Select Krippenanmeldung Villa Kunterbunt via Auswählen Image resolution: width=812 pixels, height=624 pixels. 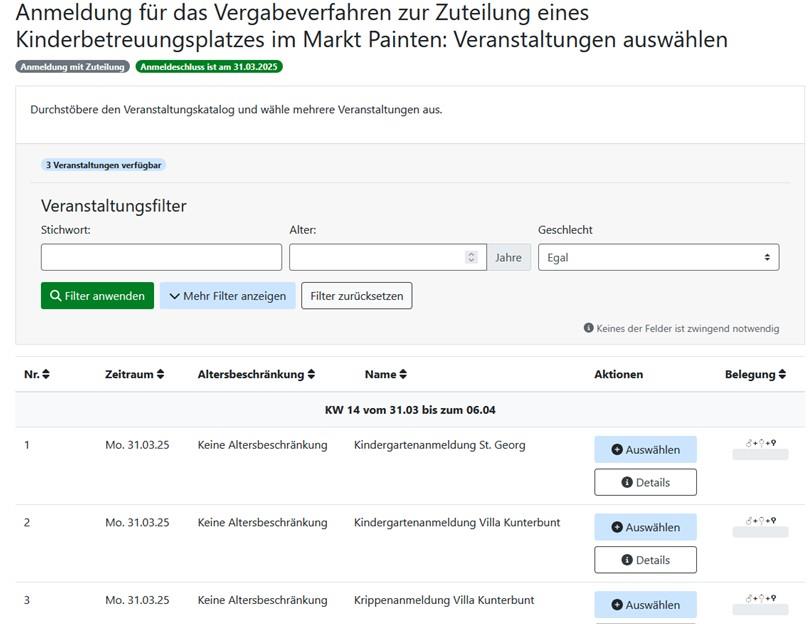[x=646, y=605]
